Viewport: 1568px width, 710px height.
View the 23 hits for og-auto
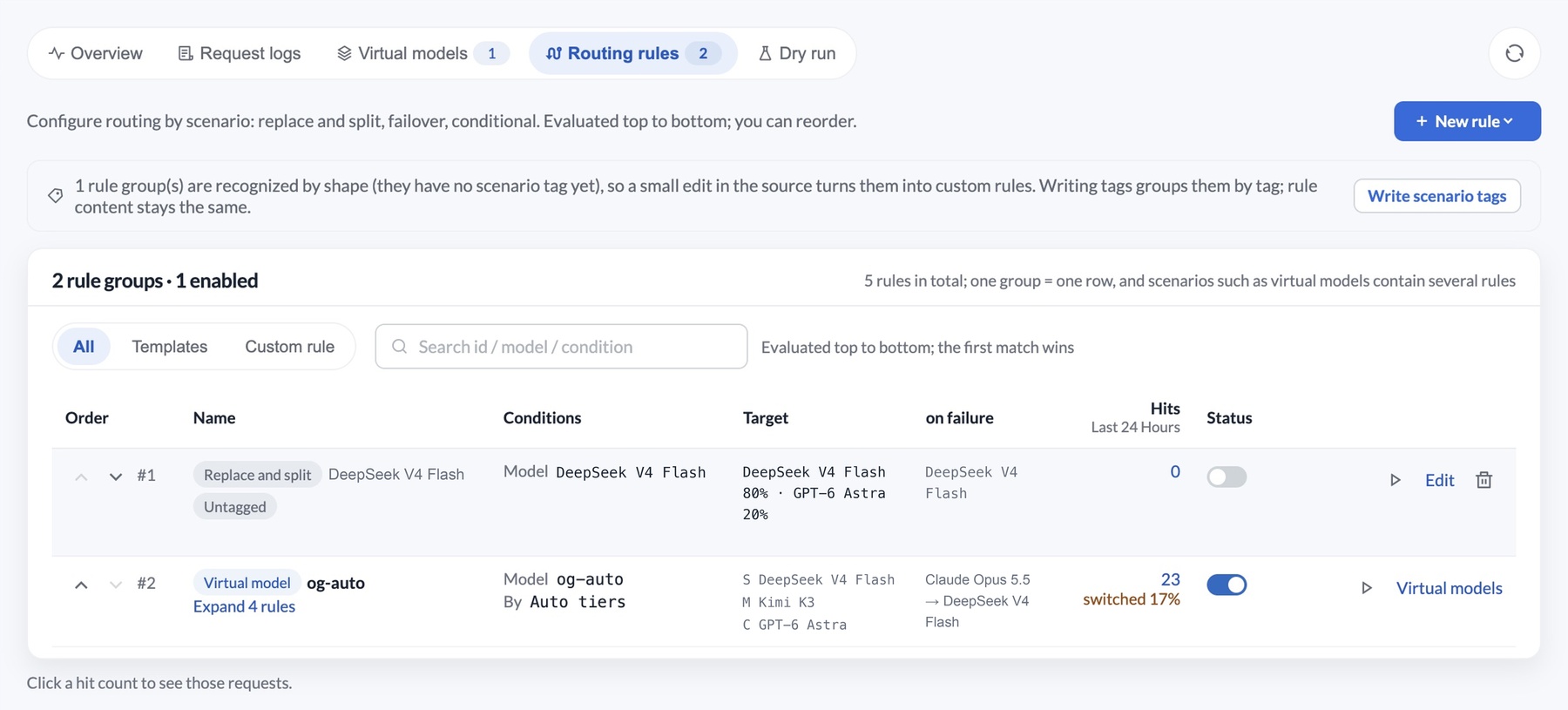1170,579
